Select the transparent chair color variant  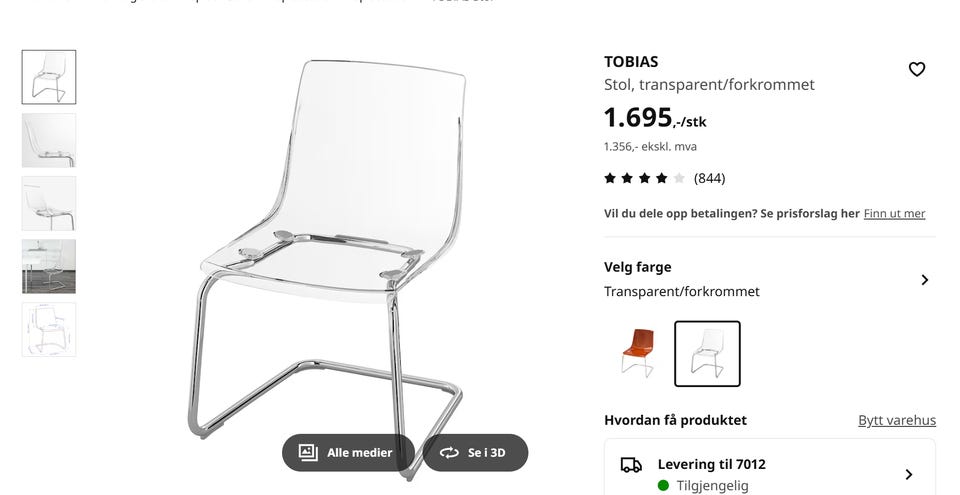pyautogui.click(x=707, y=353)
